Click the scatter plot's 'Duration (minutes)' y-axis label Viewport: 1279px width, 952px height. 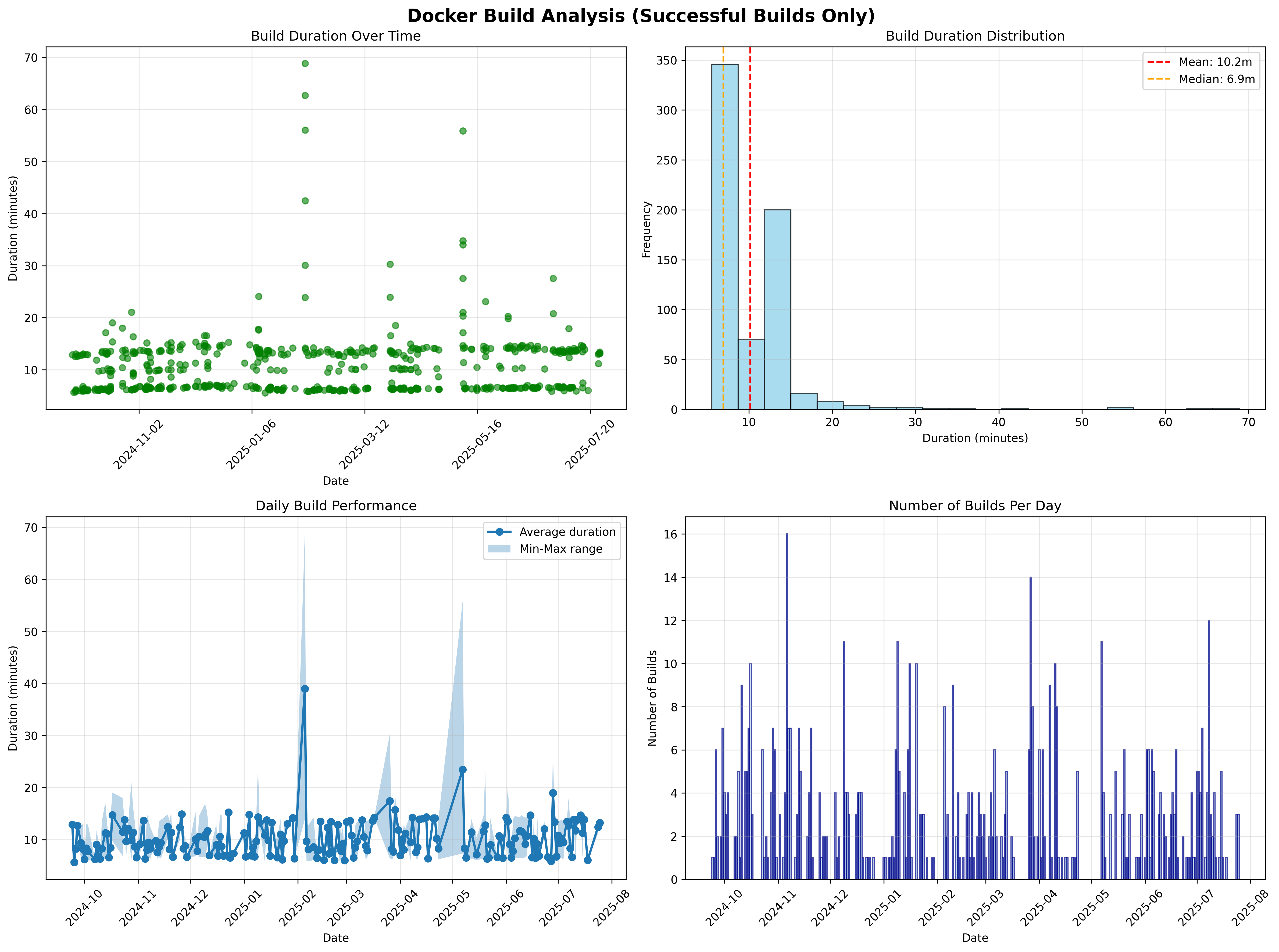[x=13, y=228]
